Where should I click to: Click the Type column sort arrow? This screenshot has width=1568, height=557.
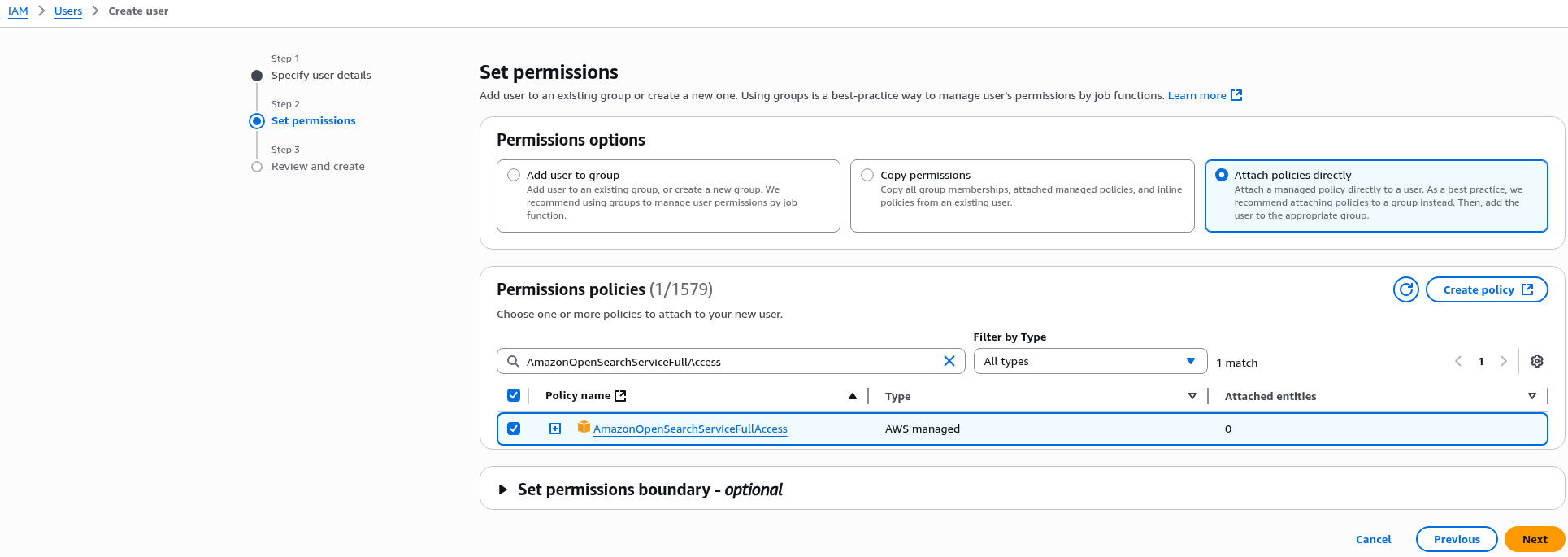click(1192, 396)
